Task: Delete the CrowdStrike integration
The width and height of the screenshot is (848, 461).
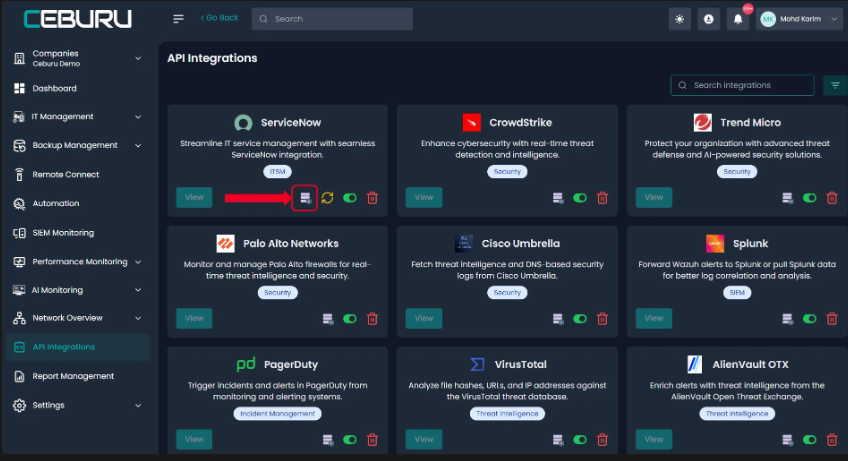Action: click(x=602, y=197)
